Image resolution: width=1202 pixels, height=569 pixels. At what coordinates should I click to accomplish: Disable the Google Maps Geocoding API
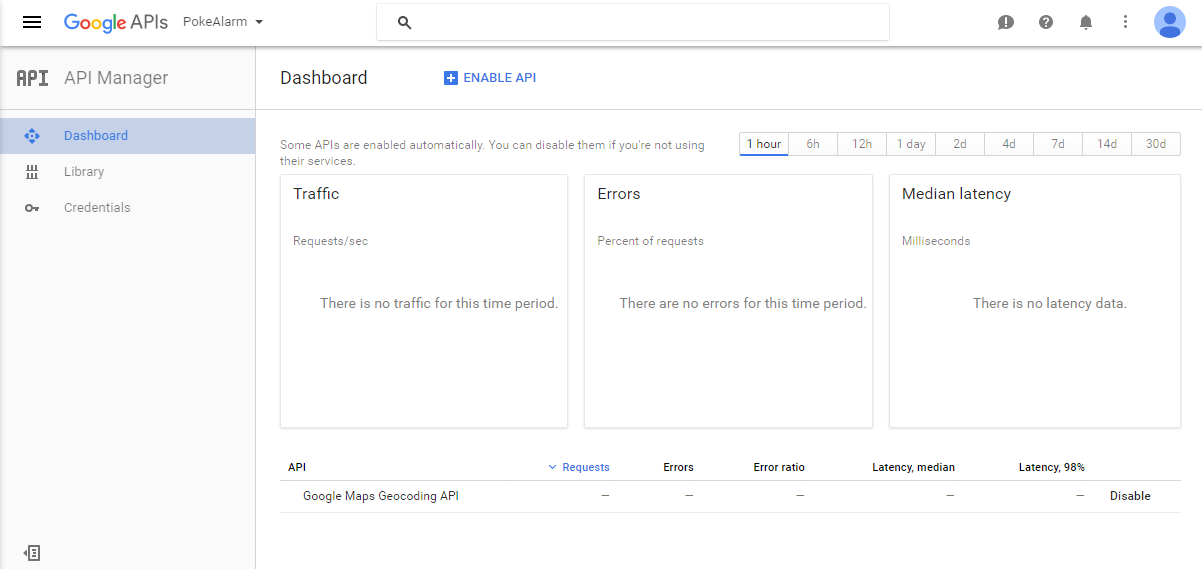coord(1130,496)
